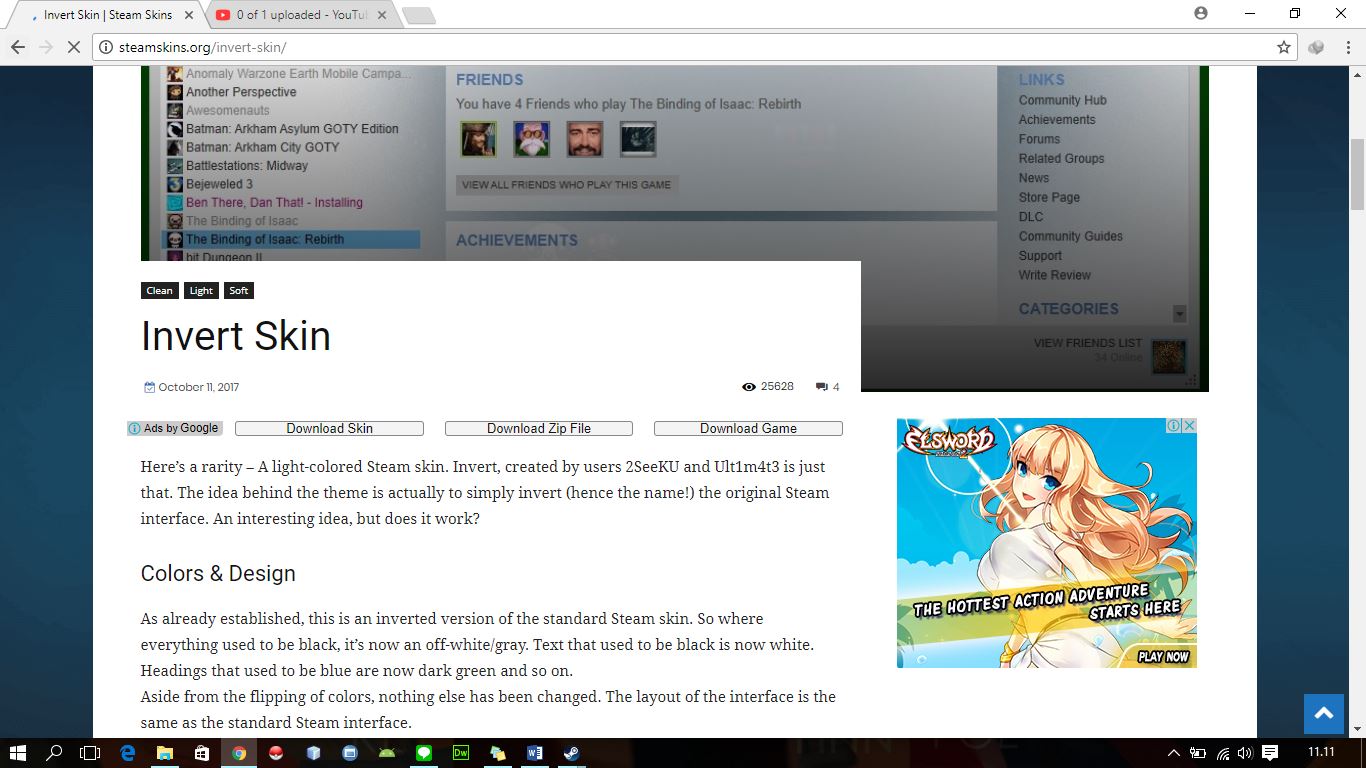Open Dreamweaver from the taskbar
The width and height of the screenshot is (1366, 768).
[x=461, y=753]
